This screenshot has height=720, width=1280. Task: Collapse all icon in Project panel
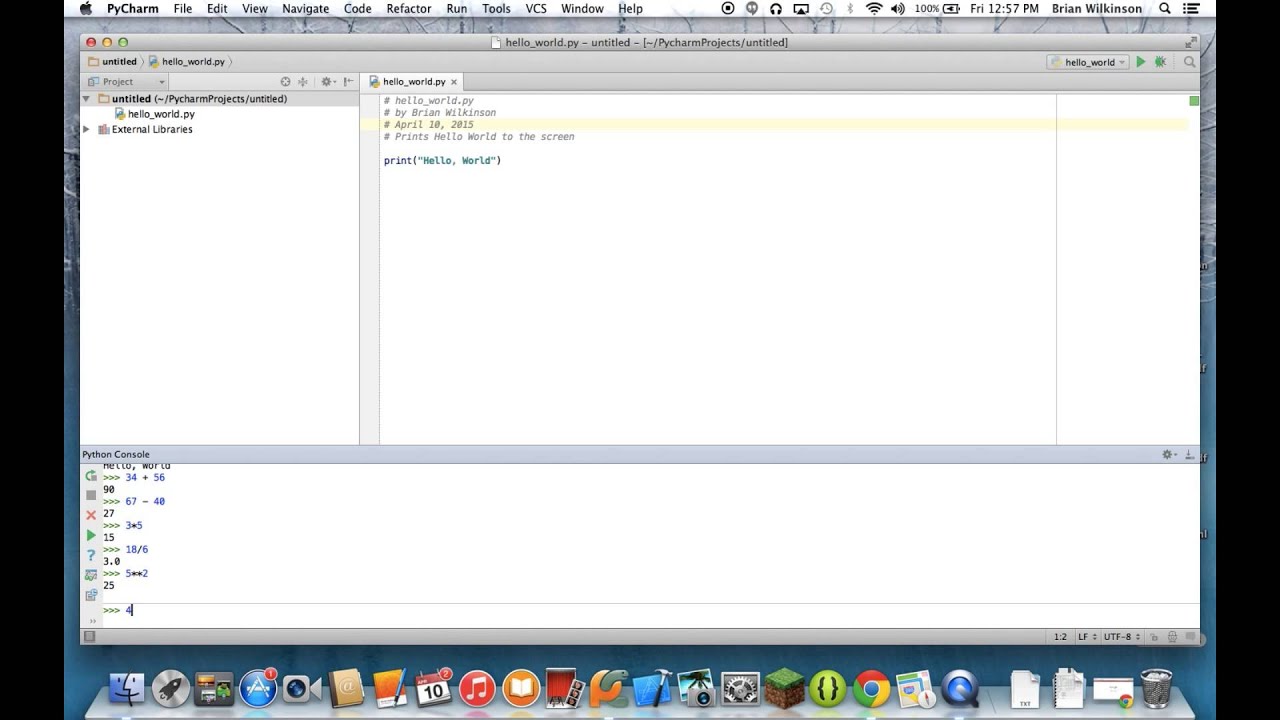[x=302, y=82]
